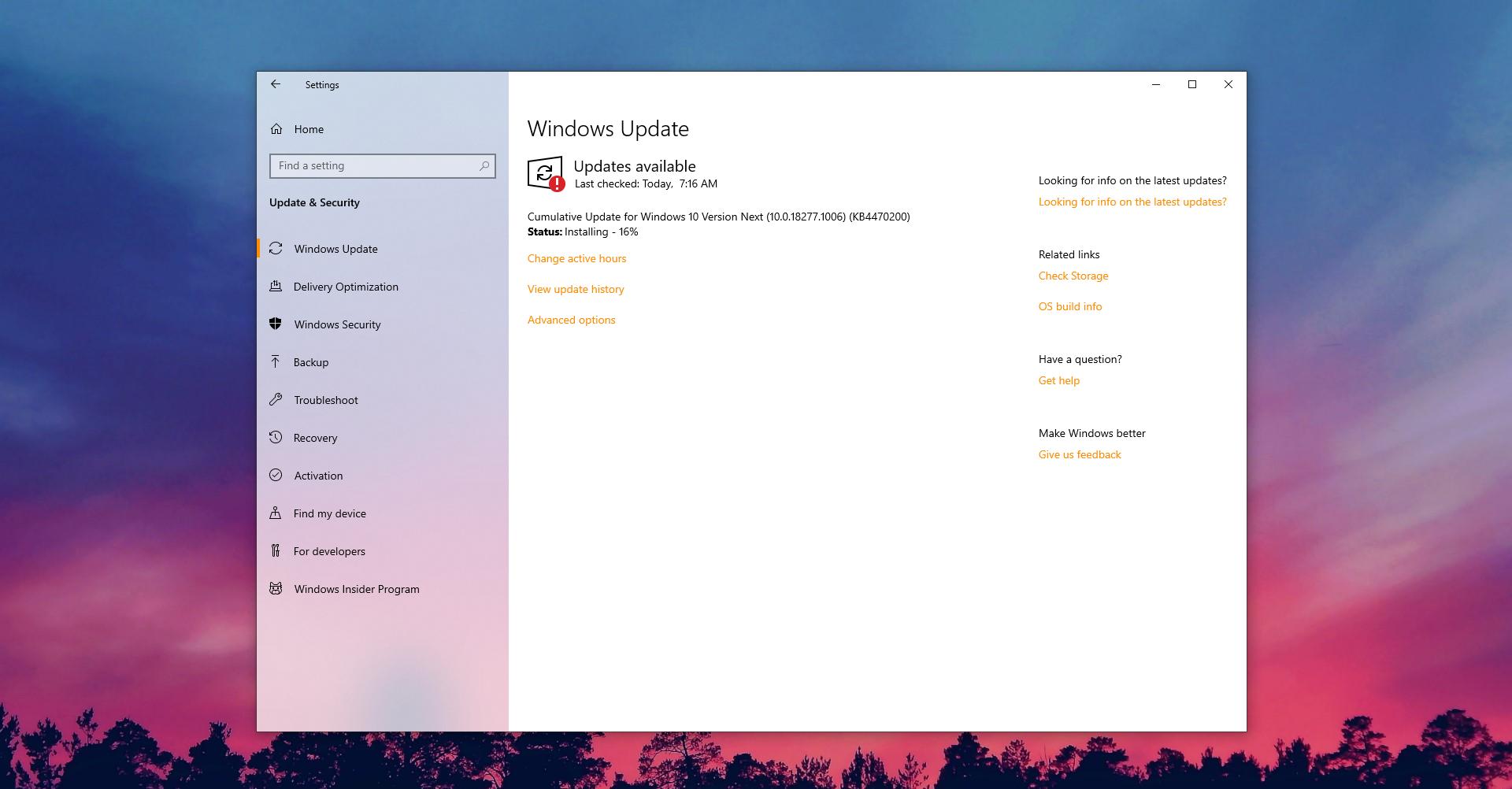Click the Home house icon
Screen dimensions: 1512x789
pyautogui.click(x=276, y=129)
